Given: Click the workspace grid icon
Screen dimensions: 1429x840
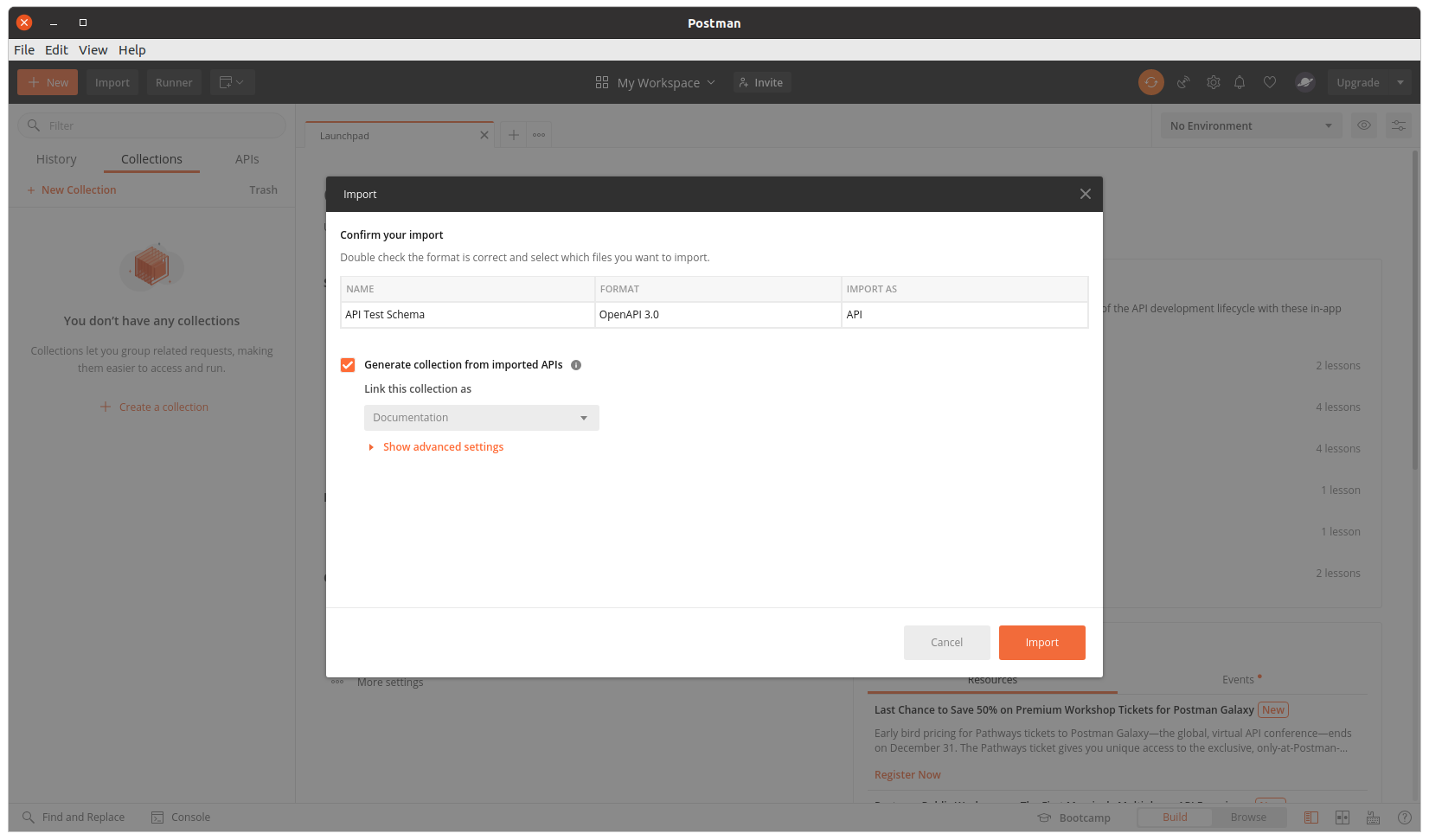Looking at the screenshot, I should (x=602, y=82).
